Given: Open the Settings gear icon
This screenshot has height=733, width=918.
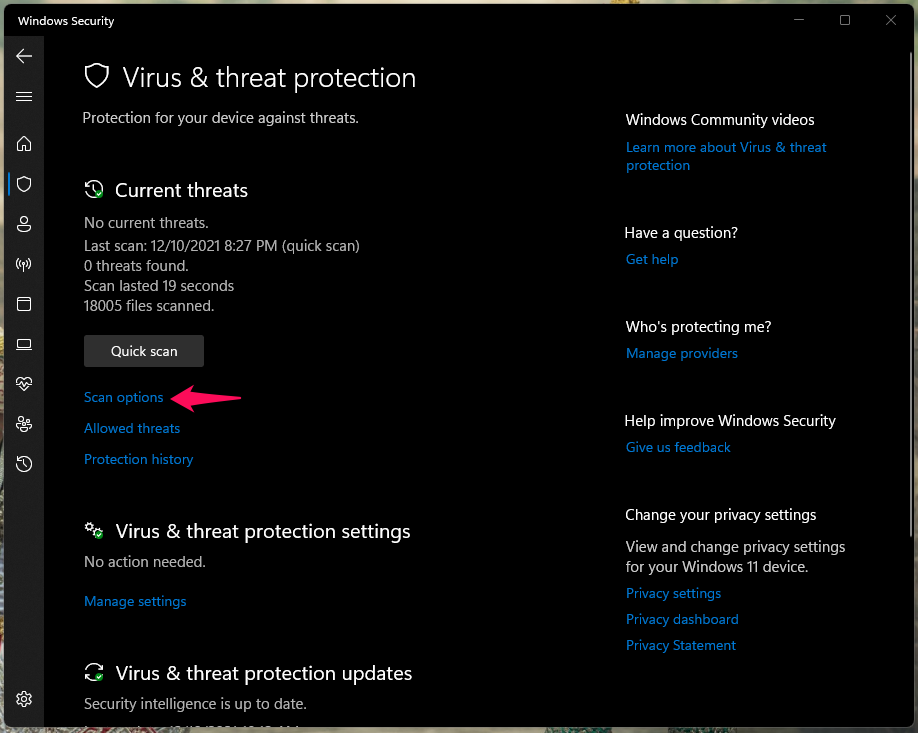Looking at the screenshot, I should point(24,698).
